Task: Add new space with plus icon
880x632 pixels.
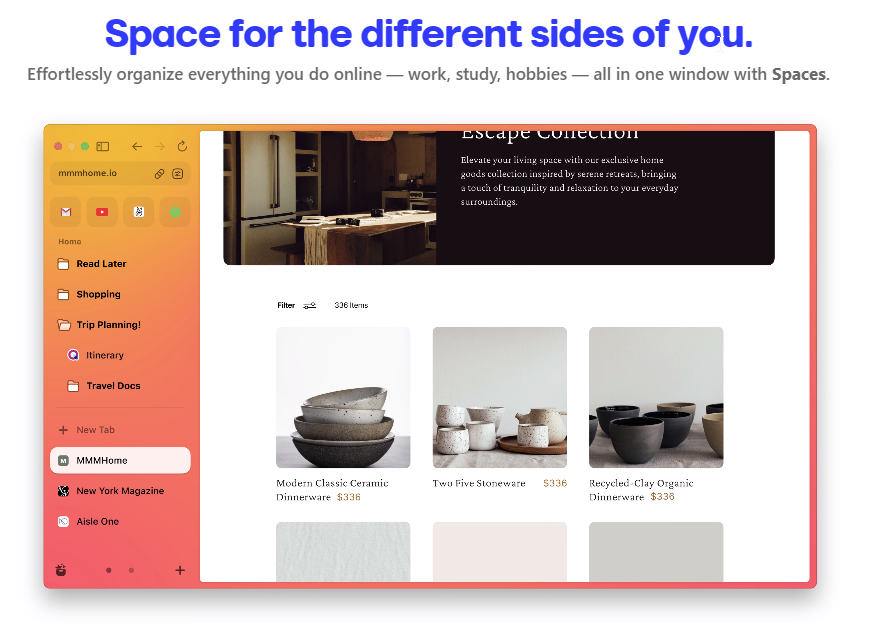Action: tap(180, 570)
